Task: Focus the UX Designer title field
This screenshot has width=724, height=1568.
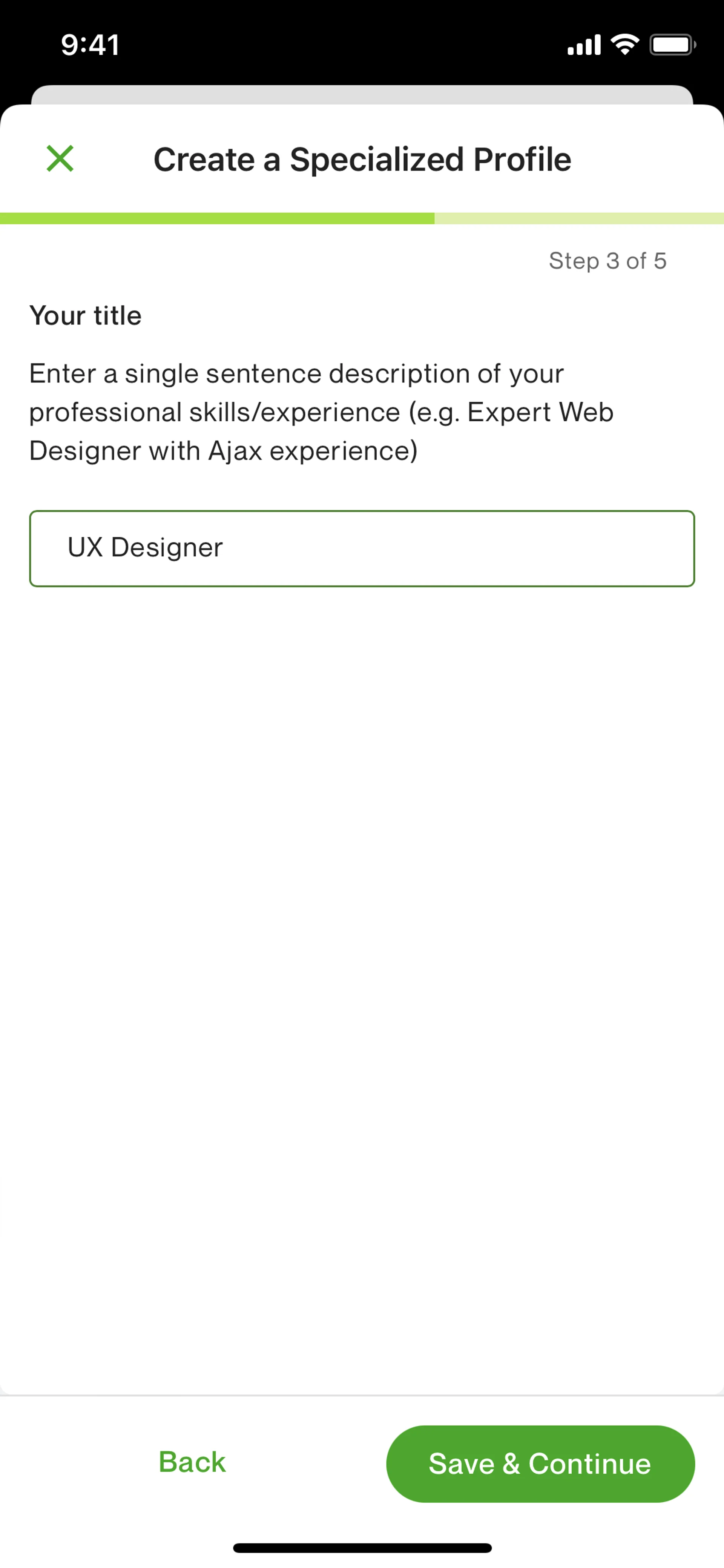Action: [x=362, y=548]
